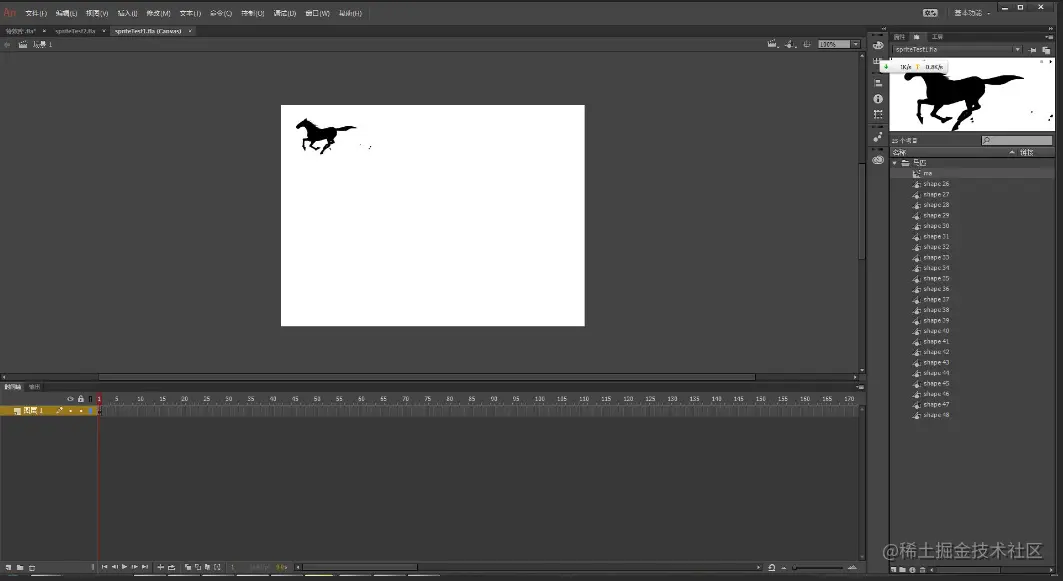This screenshot has height=581, width=1063.
Task: Open the View menu (V)
Action: (x=97, y=14)
